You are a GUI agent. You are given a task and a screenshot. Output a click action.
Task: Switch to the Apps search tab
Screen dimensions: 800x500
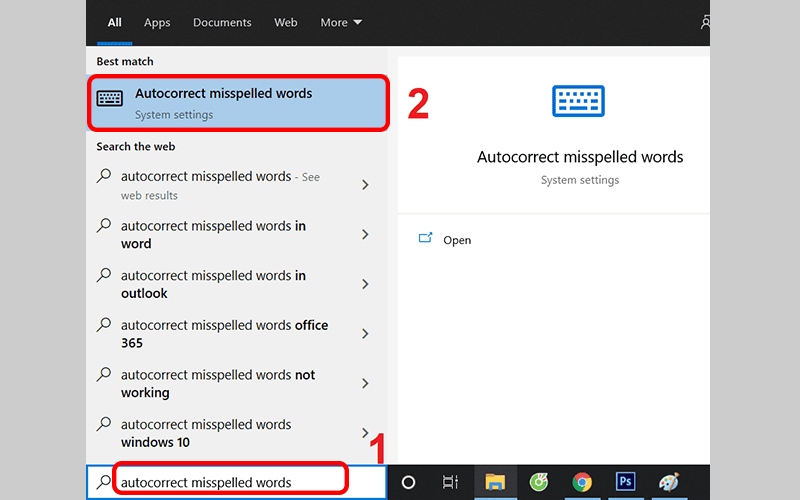pos(157,22)
